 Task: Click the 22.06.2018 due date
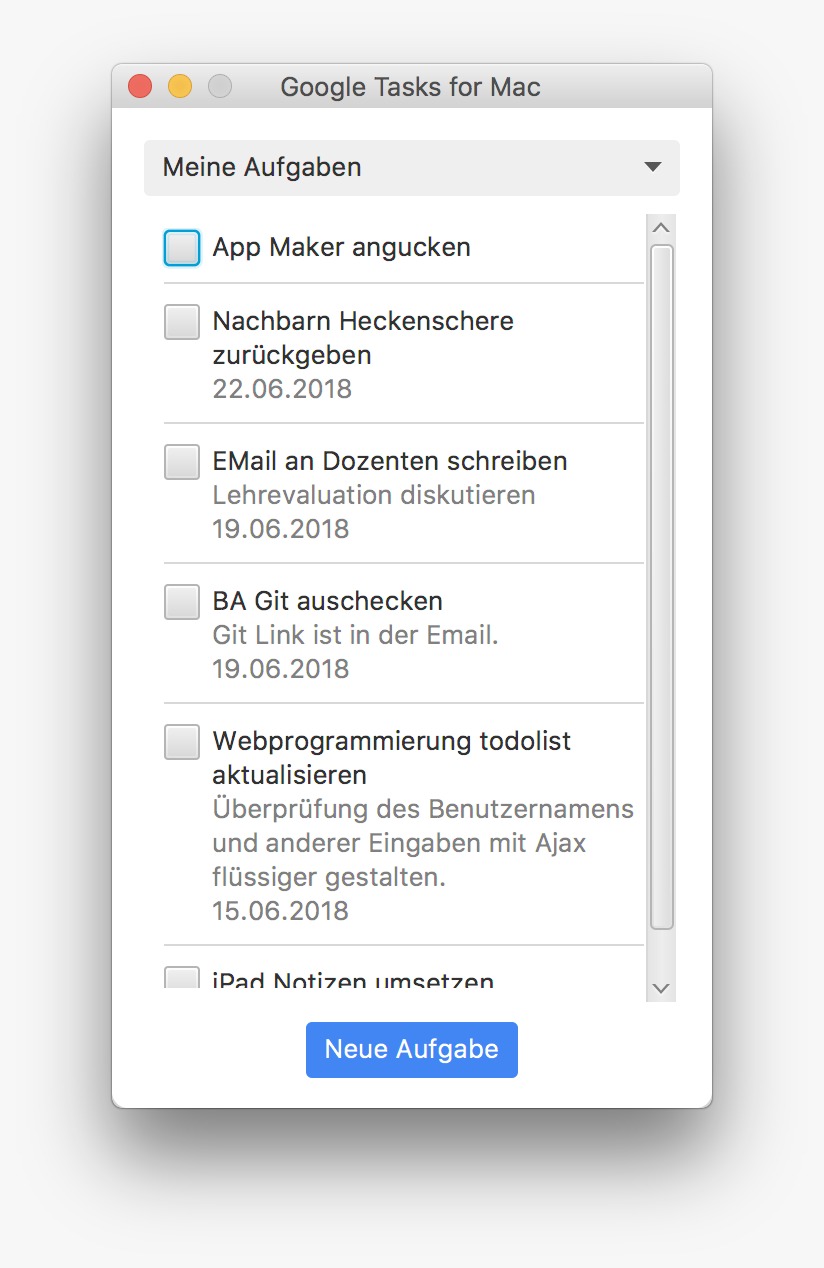tap(282, 389)
